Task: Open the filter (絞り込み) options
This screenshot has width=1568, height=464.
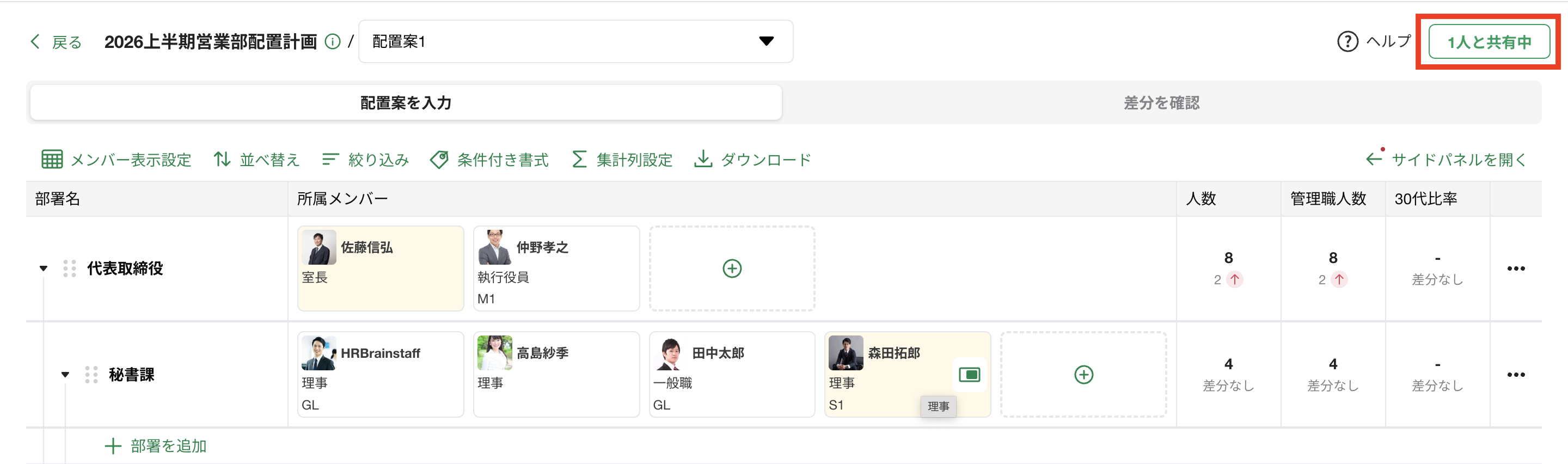Action: click(x=365, y=160)
